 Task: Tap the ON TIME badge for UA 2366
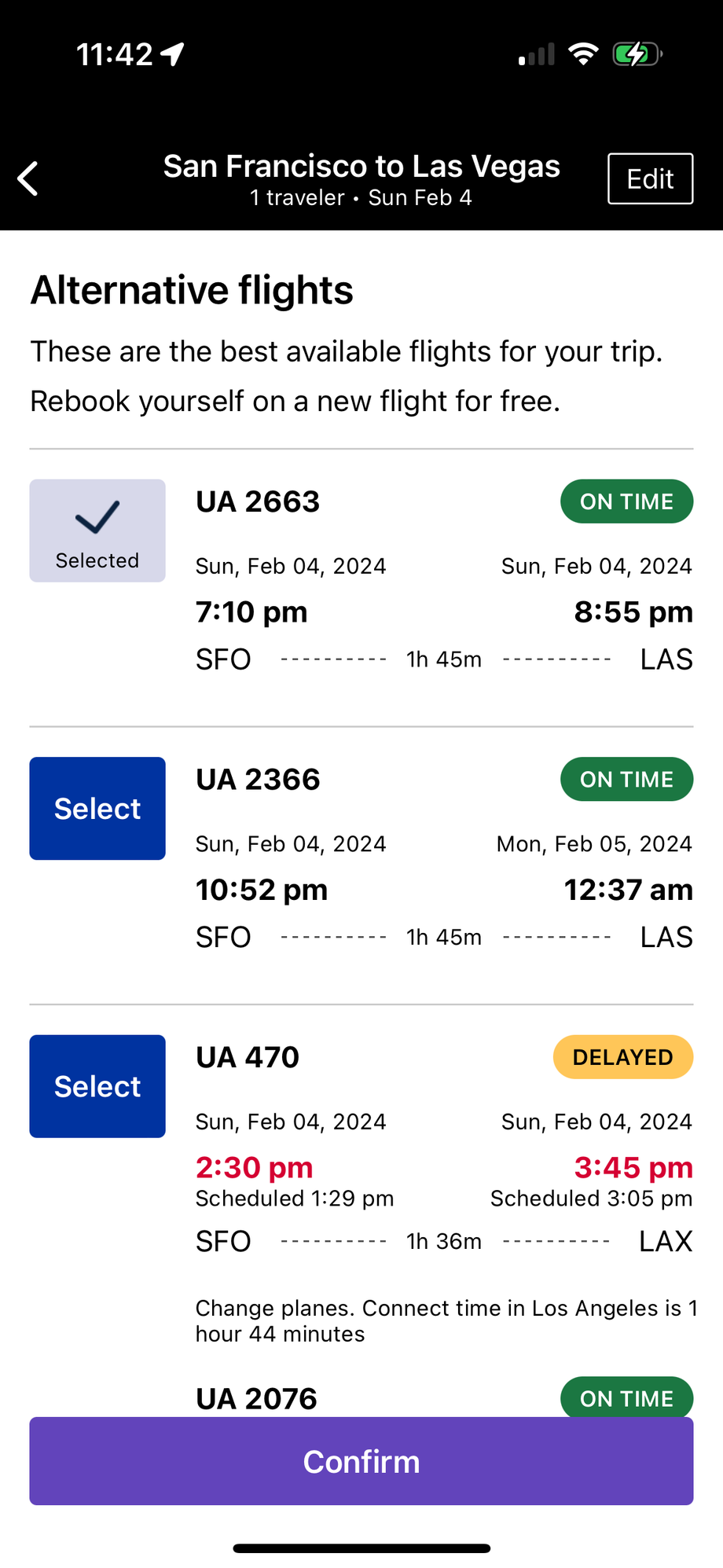(626, 779)
